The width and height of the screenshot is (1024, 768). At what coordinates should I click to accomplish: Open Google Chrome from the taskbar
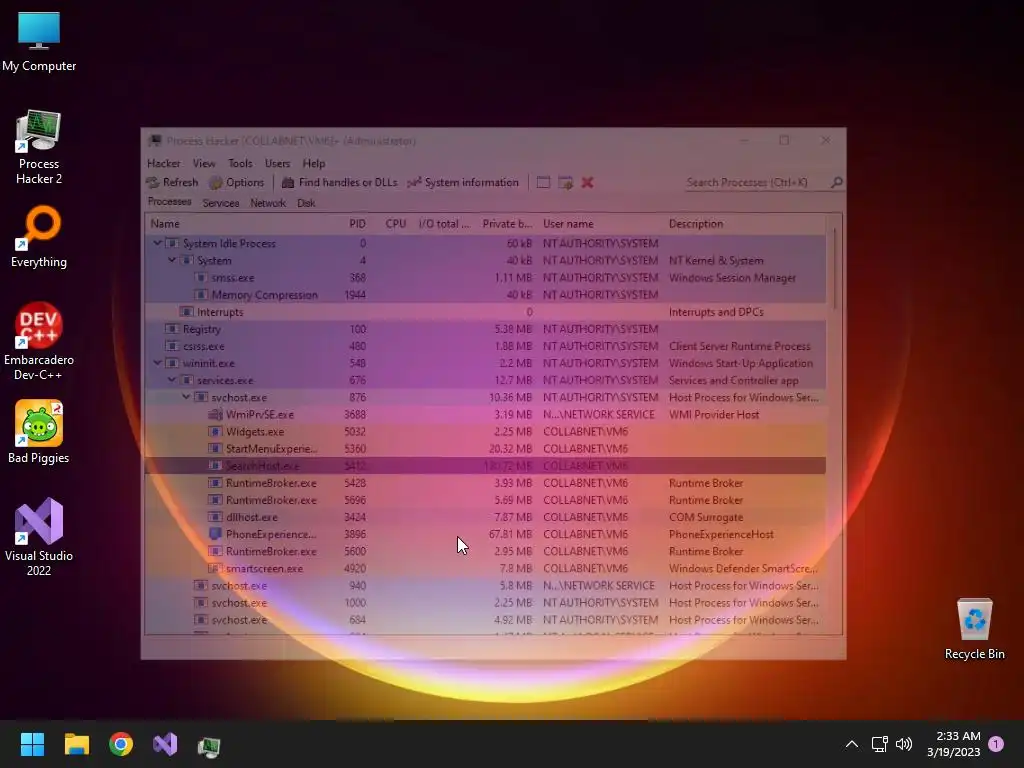pyautogui.click(x=121, y=744)
